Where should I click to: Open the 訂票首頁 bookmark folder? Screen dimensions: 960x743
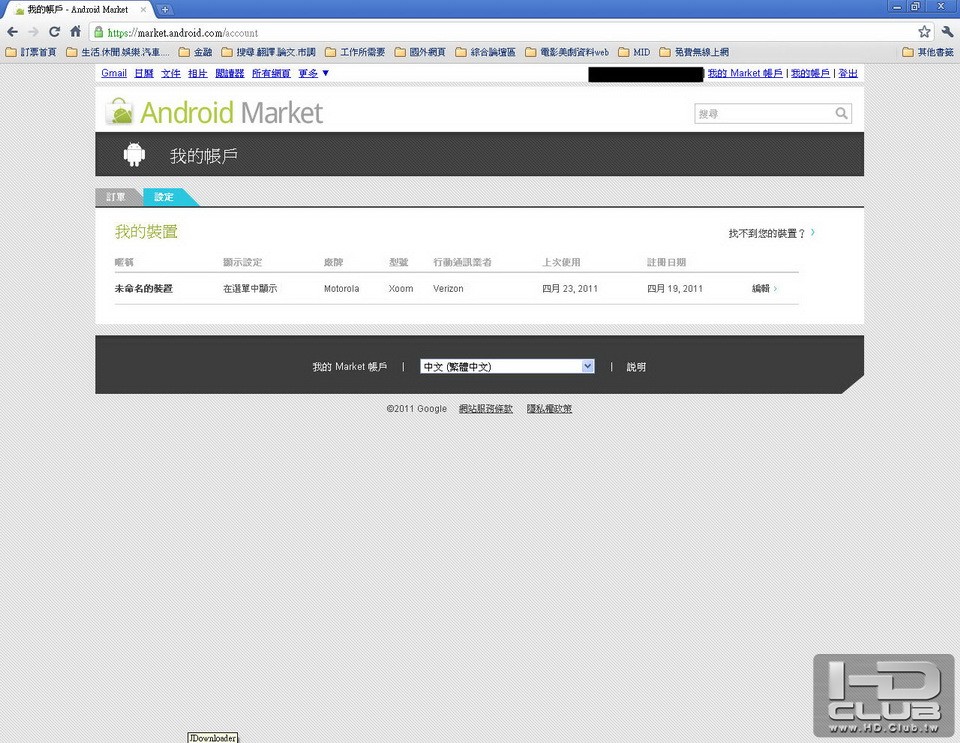(31, 52)
